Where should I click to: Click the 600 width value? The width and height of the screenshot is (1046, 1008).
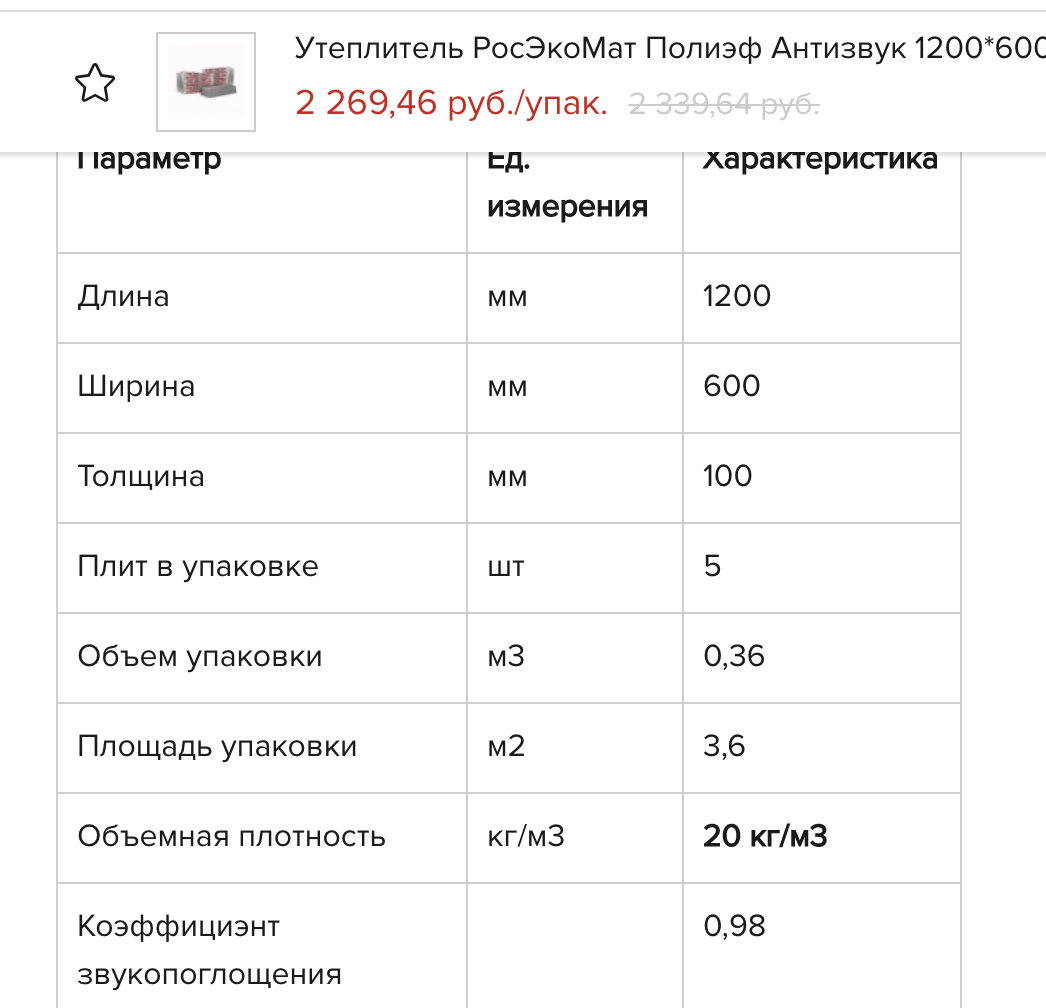click(x=732, y=386)
